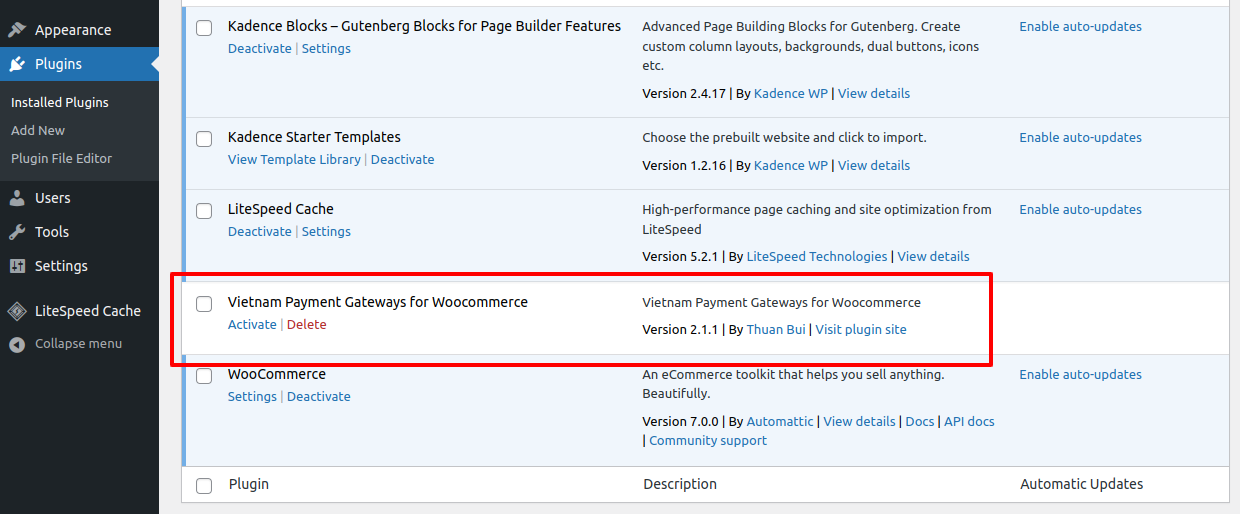The height and width of the screenshot is (514, 1240).
Task: Delete the Vietnam Payment Gateways plugin
Action: [x=306, y=325]
